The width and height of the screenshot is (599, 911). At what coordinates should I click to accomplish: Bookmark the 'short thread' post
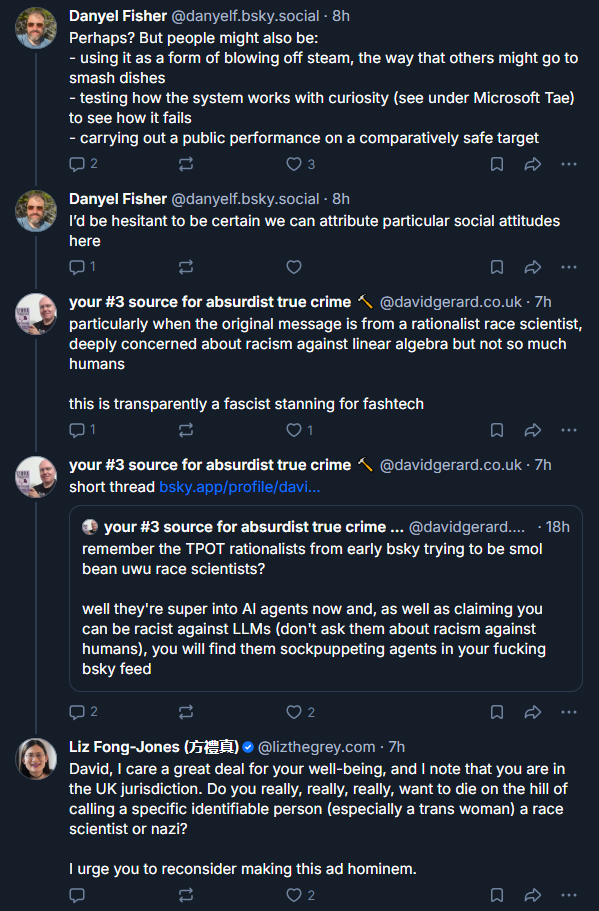pyautogui.click(x=497, y=712)
